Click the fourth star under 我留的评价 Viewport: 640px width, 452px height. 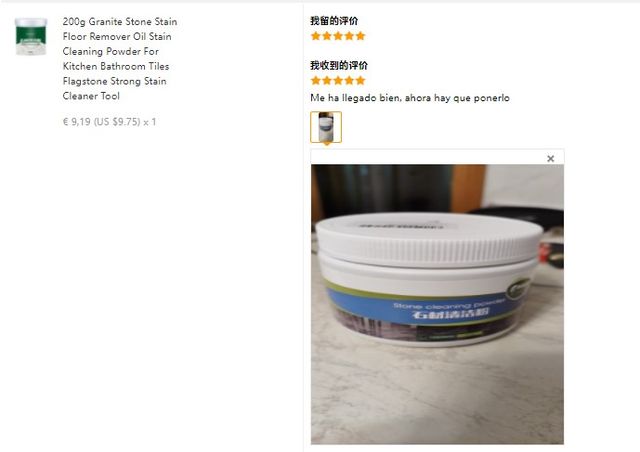pos(349,36)
